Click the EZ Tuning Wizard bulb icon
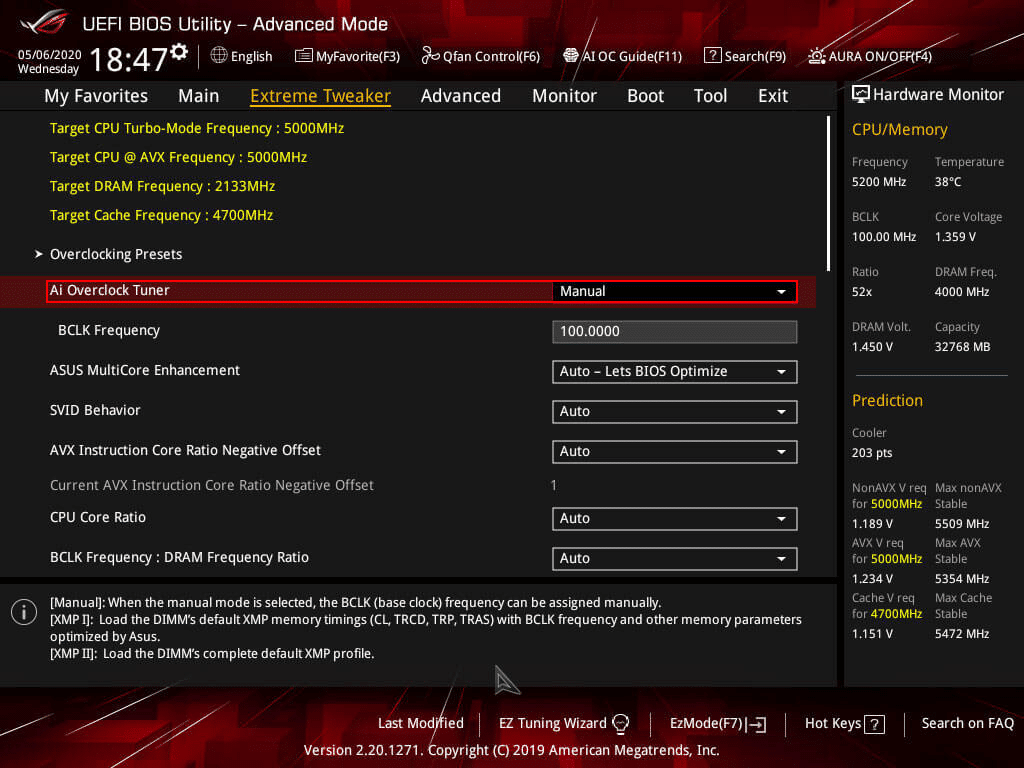 620,723
